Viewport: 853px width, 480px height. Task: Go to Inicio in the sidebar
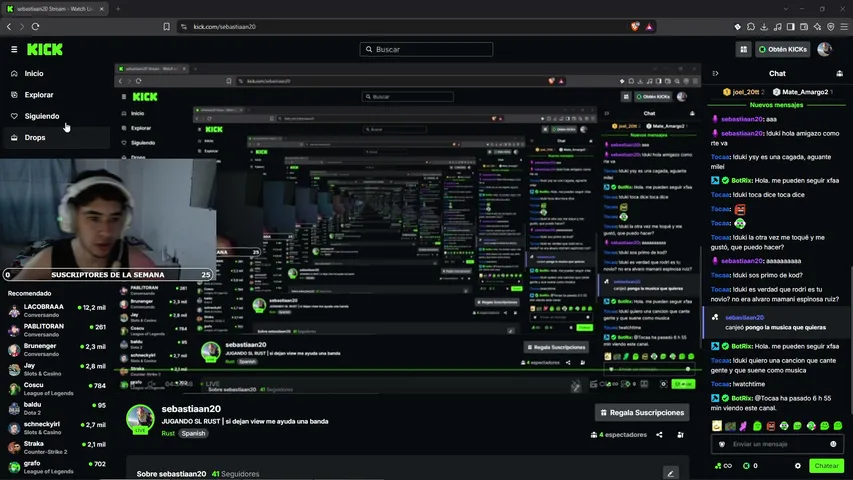coord(34,73)
